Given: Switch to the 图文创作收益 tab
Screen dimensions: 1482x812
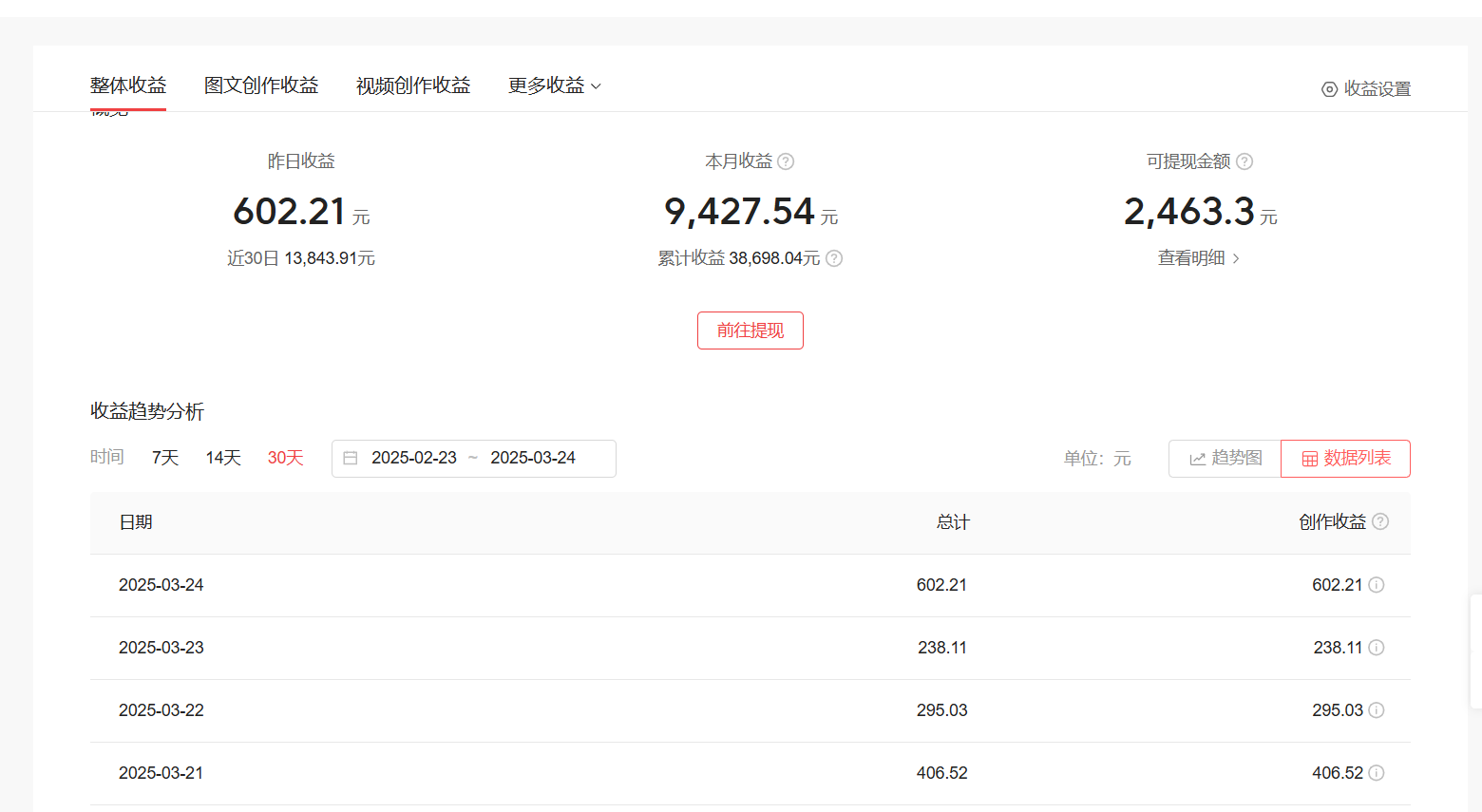Looking at the screenshot, I should 261,85.
